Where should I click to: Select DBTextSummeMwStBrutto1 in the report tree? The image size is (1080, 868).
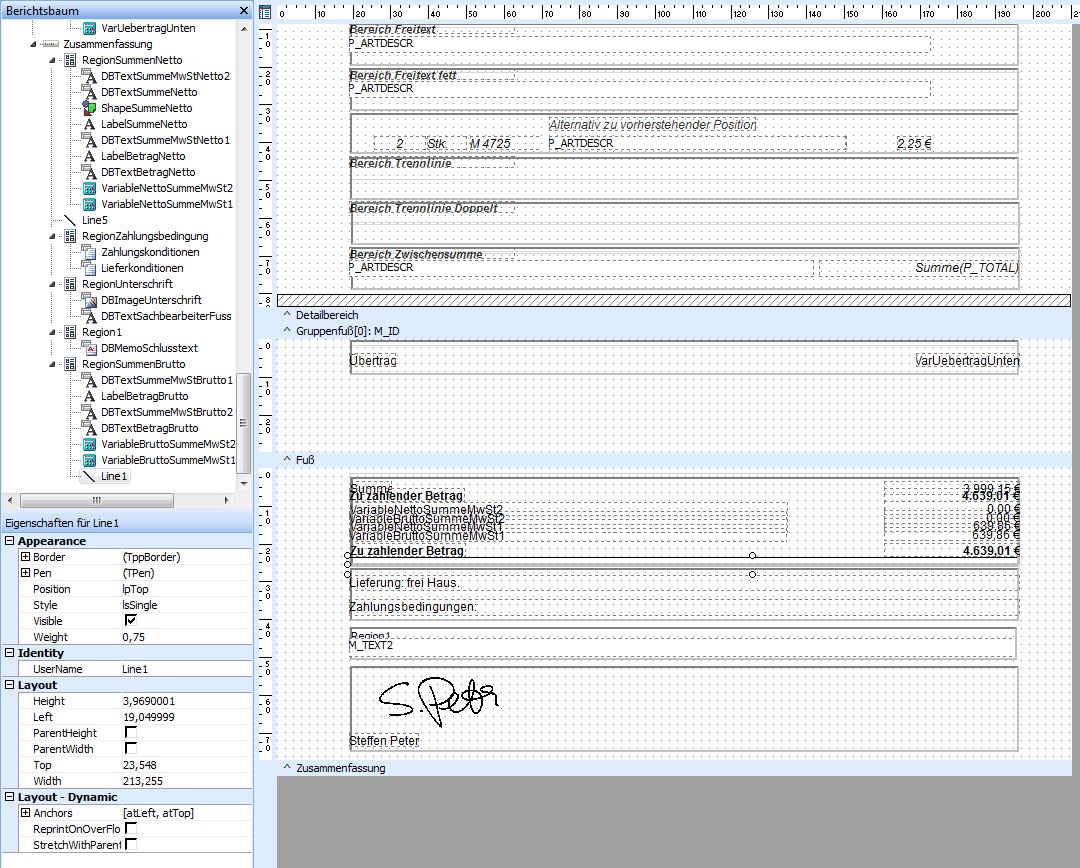tap(167, 380)
